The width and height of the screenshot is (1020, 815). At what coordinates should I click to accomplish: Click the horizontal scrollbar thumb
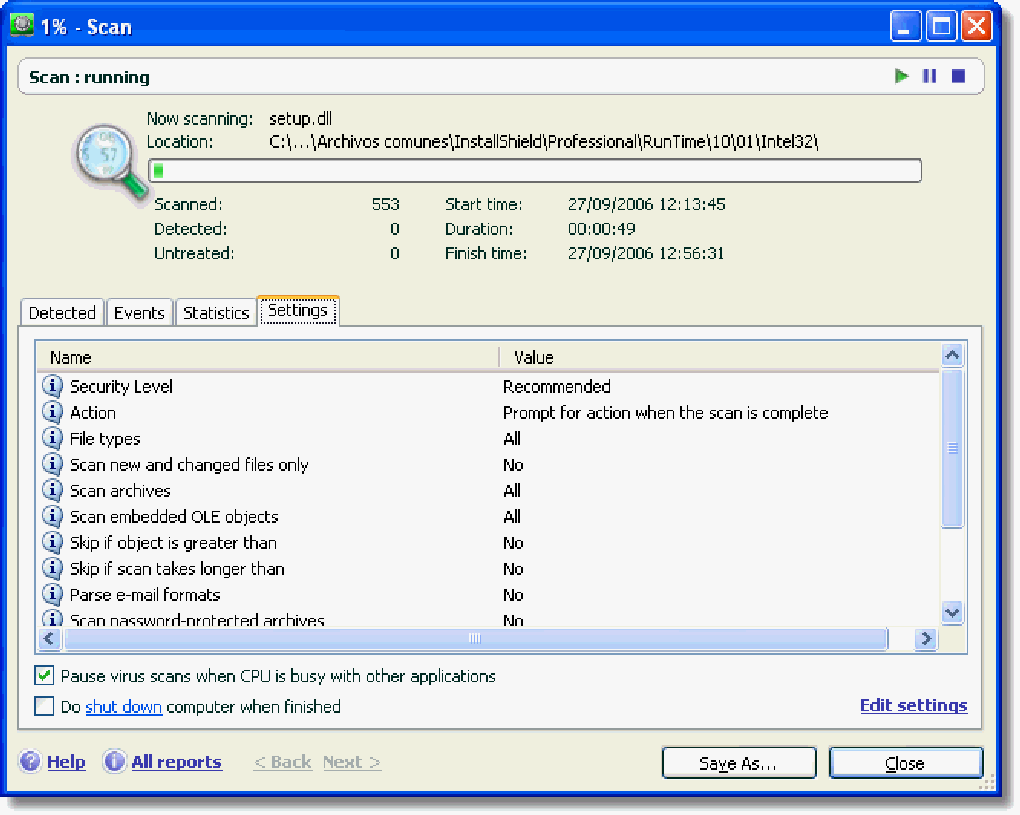[x=476, y=639]
